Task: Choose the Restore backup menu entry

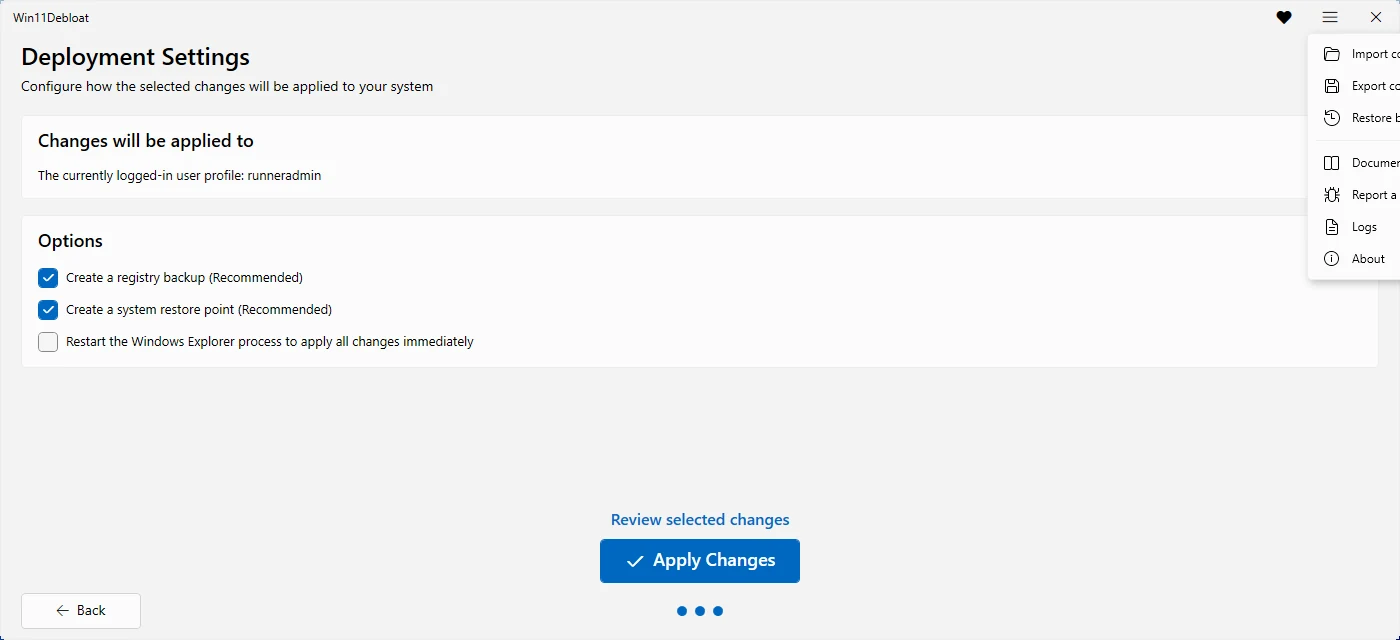Action: 1355,118
